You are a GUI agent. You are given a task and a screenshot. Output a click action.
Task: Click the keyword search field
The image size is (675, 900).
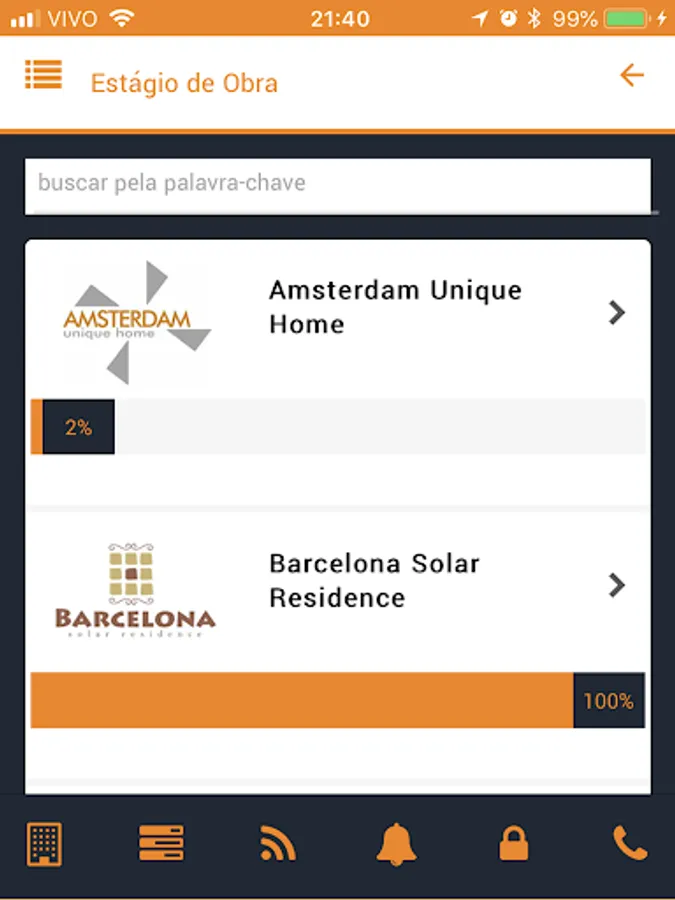[338, 184]
